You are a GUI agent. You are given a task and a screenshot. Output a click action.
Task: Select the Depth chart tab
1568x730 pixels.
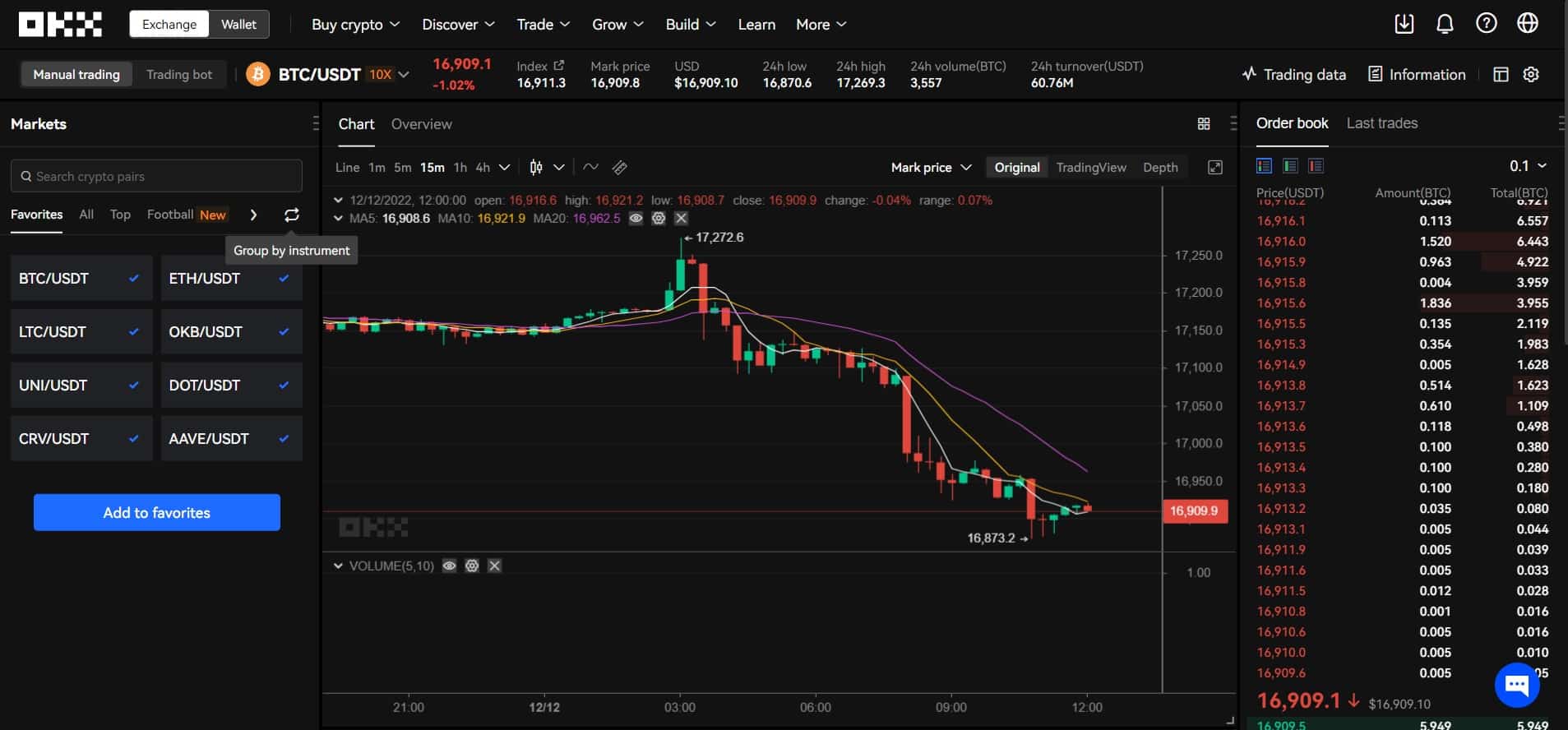[1160, 168]
